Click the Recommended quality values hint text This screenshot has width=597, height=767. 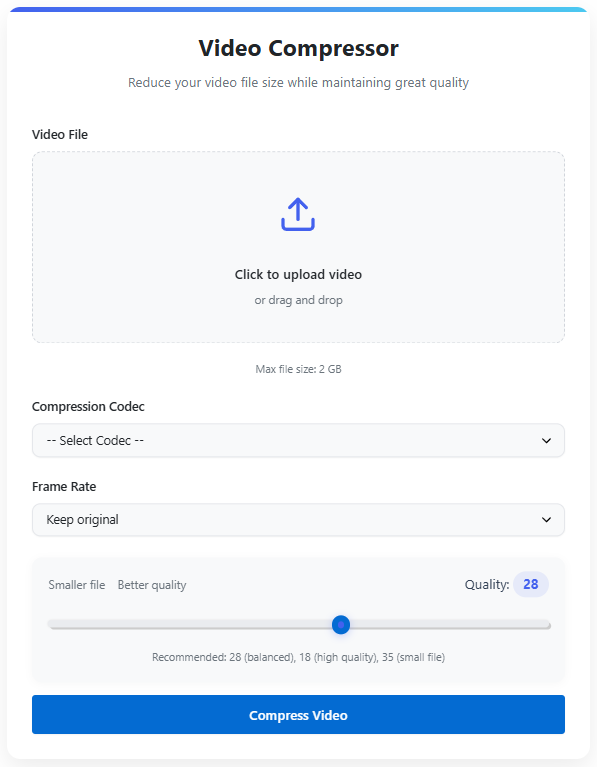(298, 657)
